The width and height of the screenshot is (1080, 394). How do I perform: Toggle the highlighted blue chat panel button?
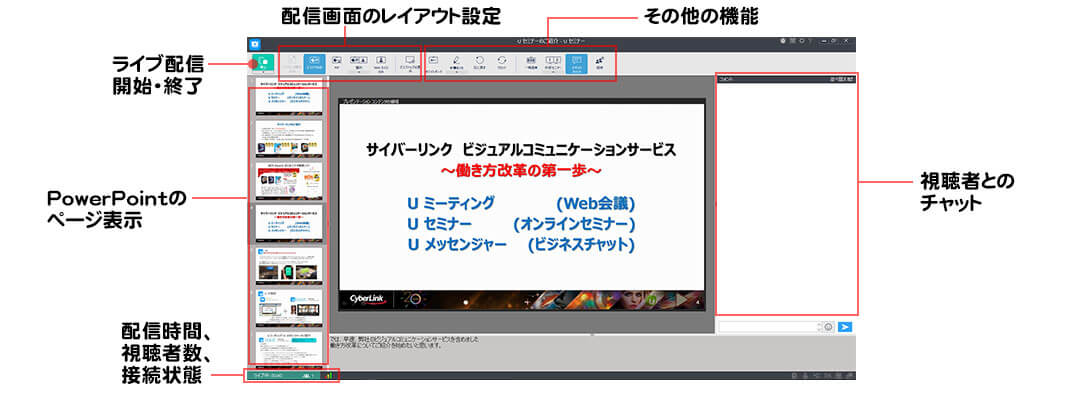[577, 63]
